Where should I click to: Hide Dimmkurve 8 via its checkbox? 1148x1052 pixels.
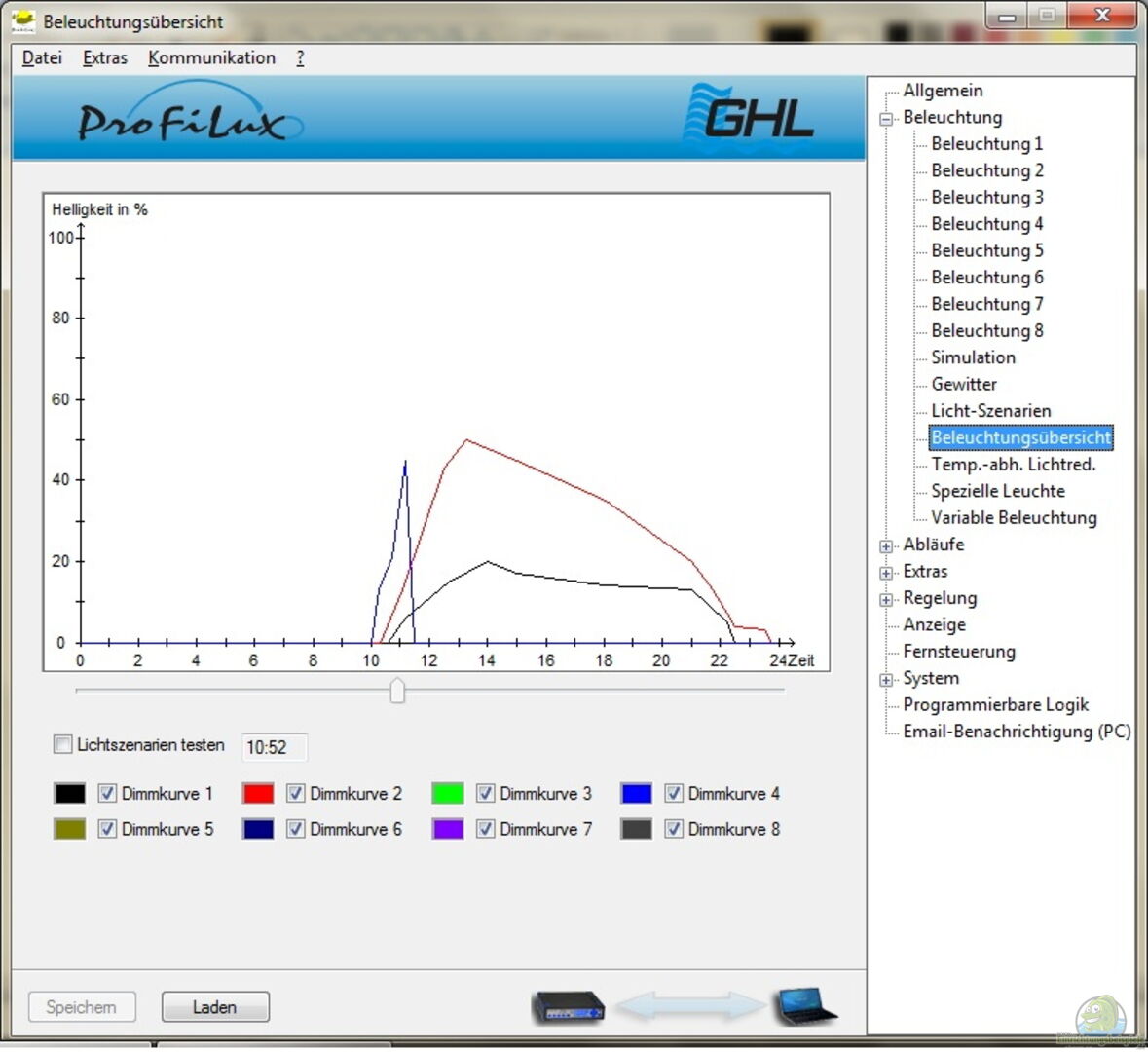(674, 829)
